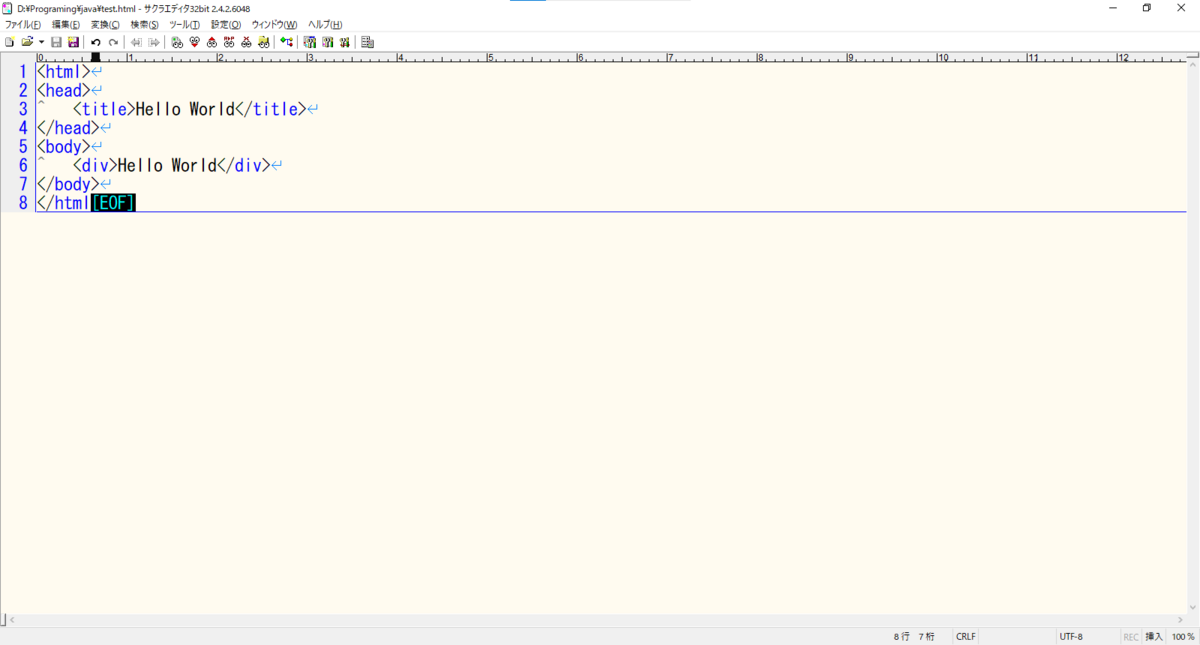Save the file with the grey floppy icon
Image resolution: width=1200 pixels, height=645 pixels.
coord(56,42)
